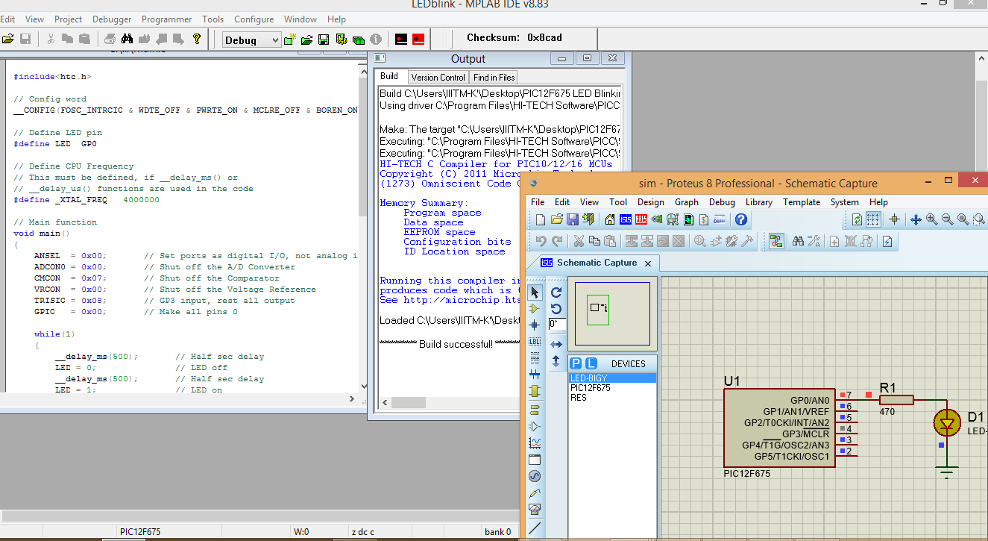Click the horizontal mirror flip icon
The image size is (988, 541).
pyautogui.click(x=556, y=345)
